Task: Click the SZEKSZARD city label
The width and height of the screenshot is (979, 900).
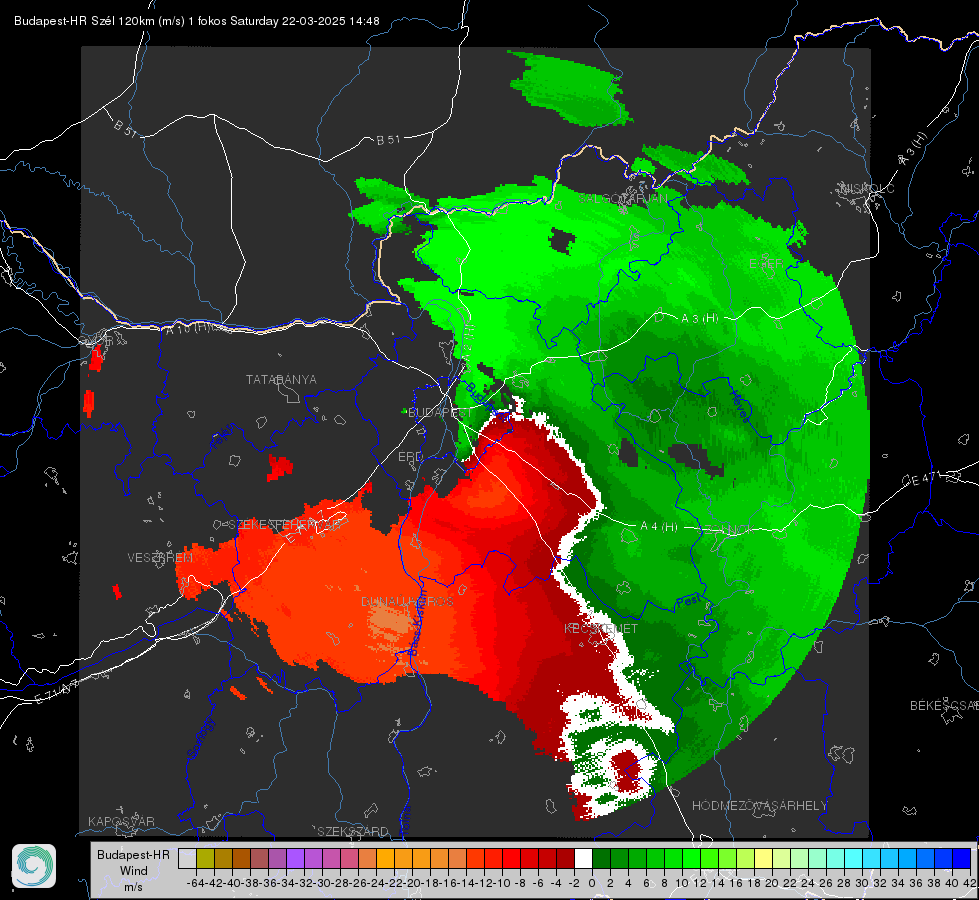Action: 353,831
